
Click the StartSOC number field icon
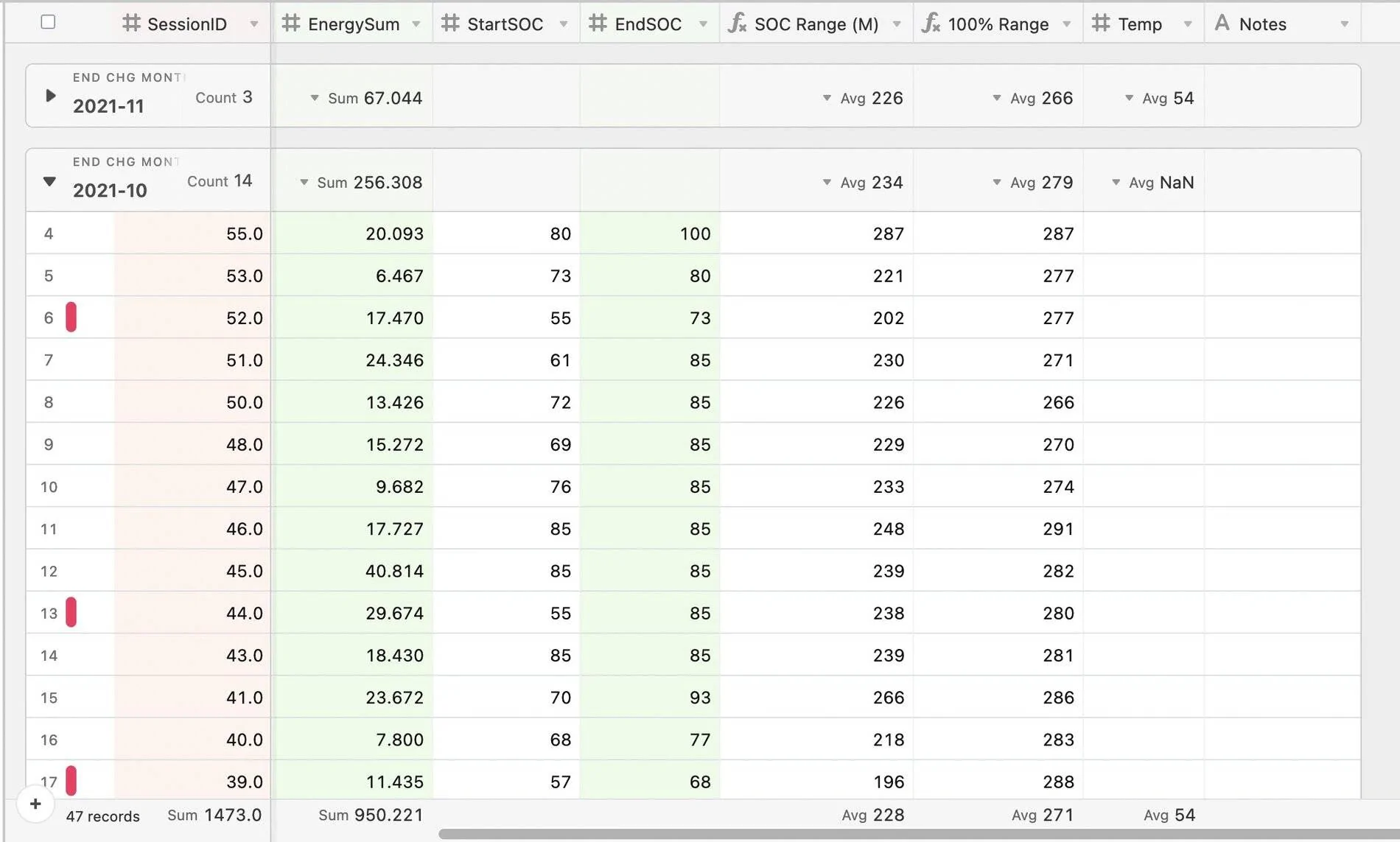pos(450,24)
